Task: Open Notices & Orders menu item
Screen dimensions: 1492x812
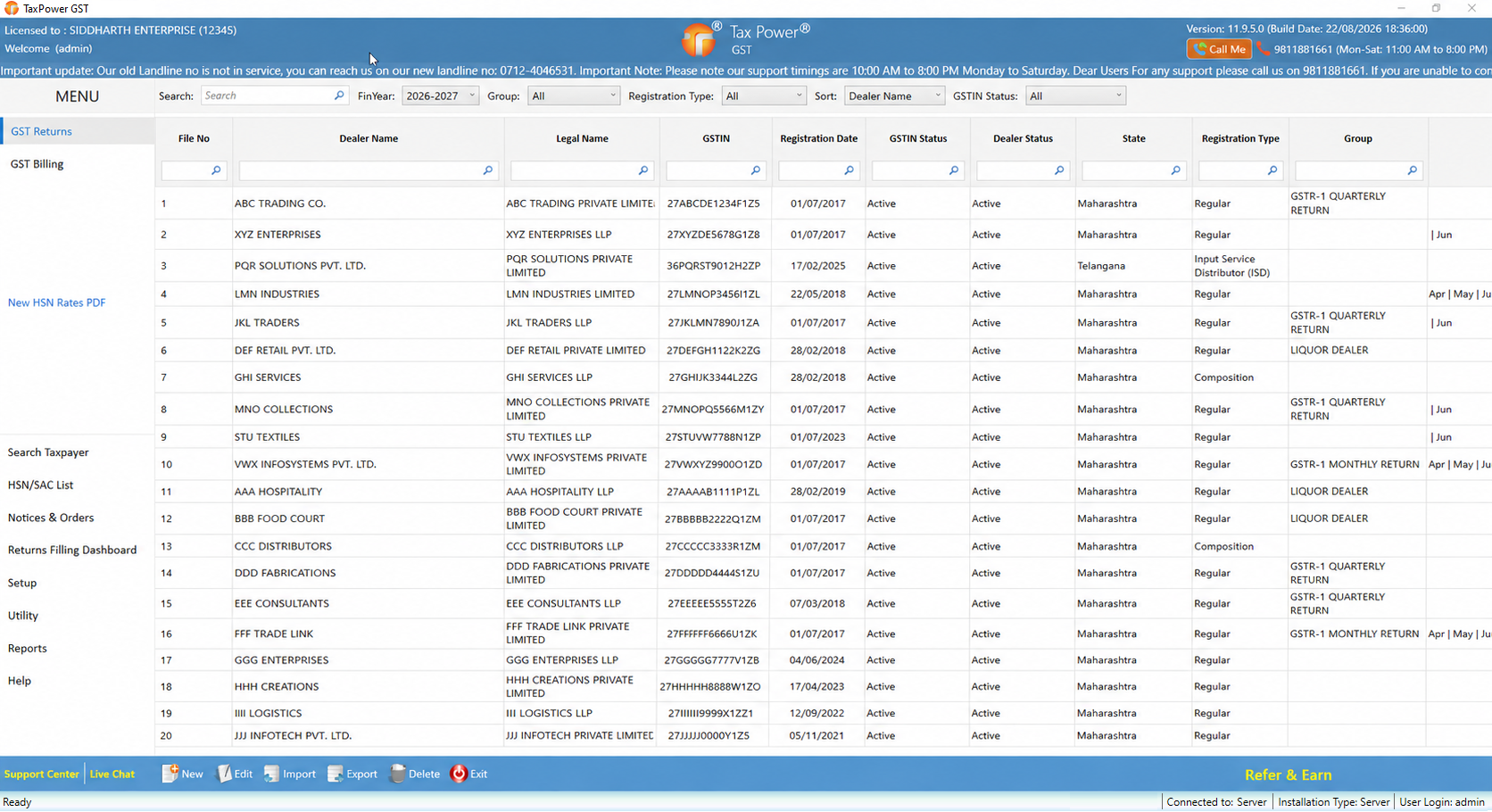Action: point(51,518)
